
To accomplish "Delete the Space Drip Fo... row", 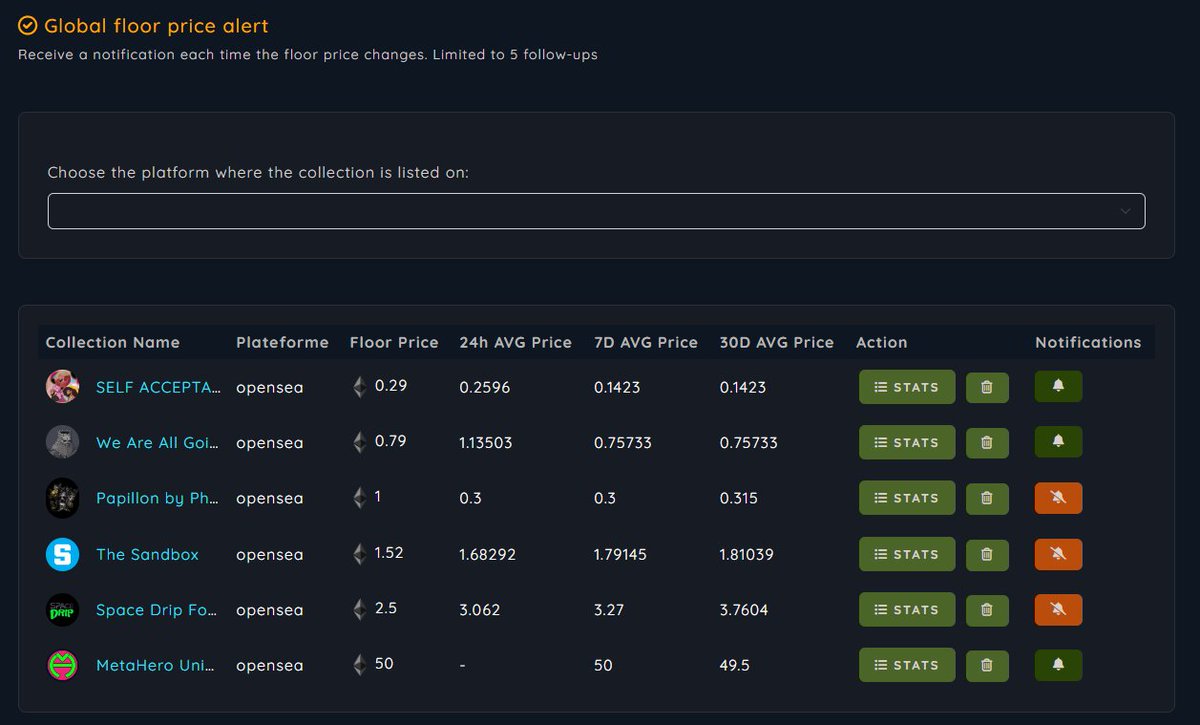I will pyautogui.click(x=987, y=610).
